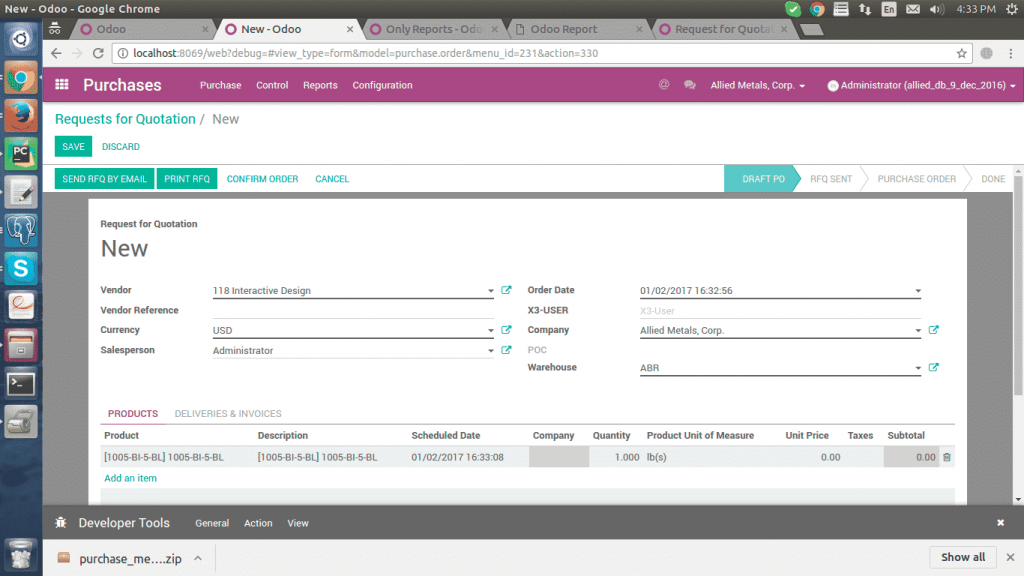Delete the product line with the trash icon

tap(946, 456)
